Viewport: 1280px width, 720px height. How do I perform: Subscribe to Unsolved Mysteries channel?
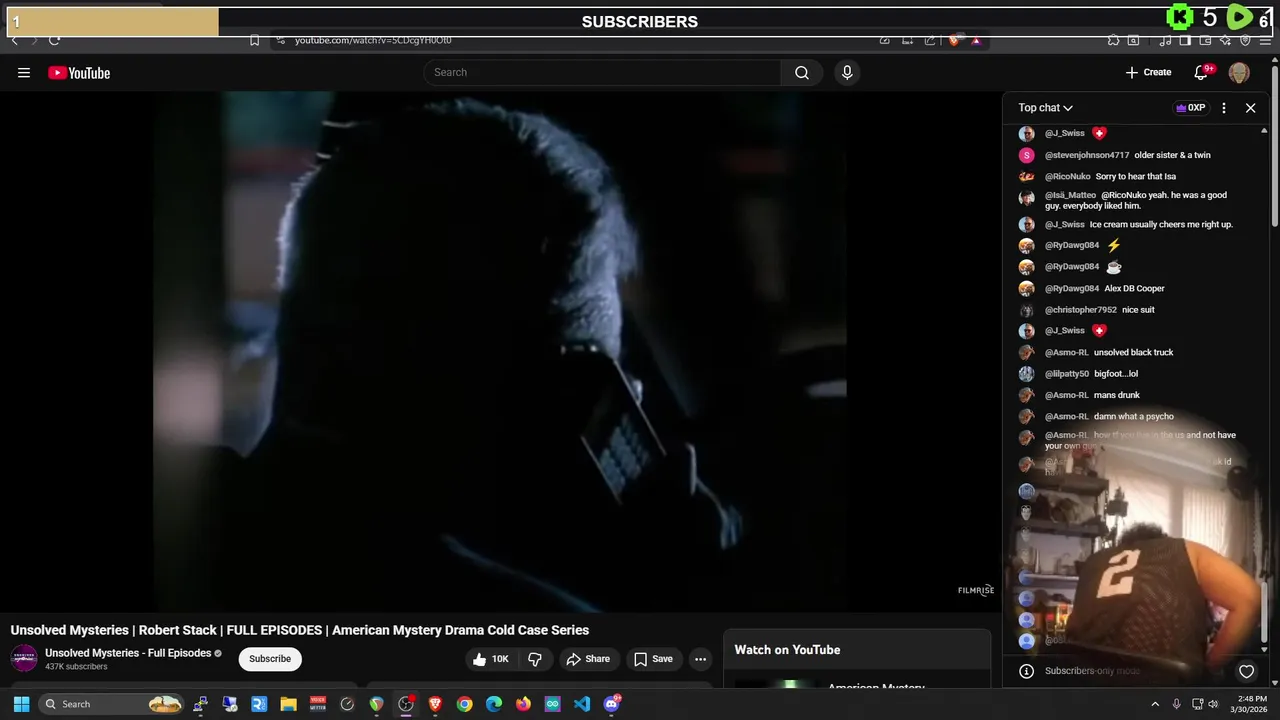270,659
